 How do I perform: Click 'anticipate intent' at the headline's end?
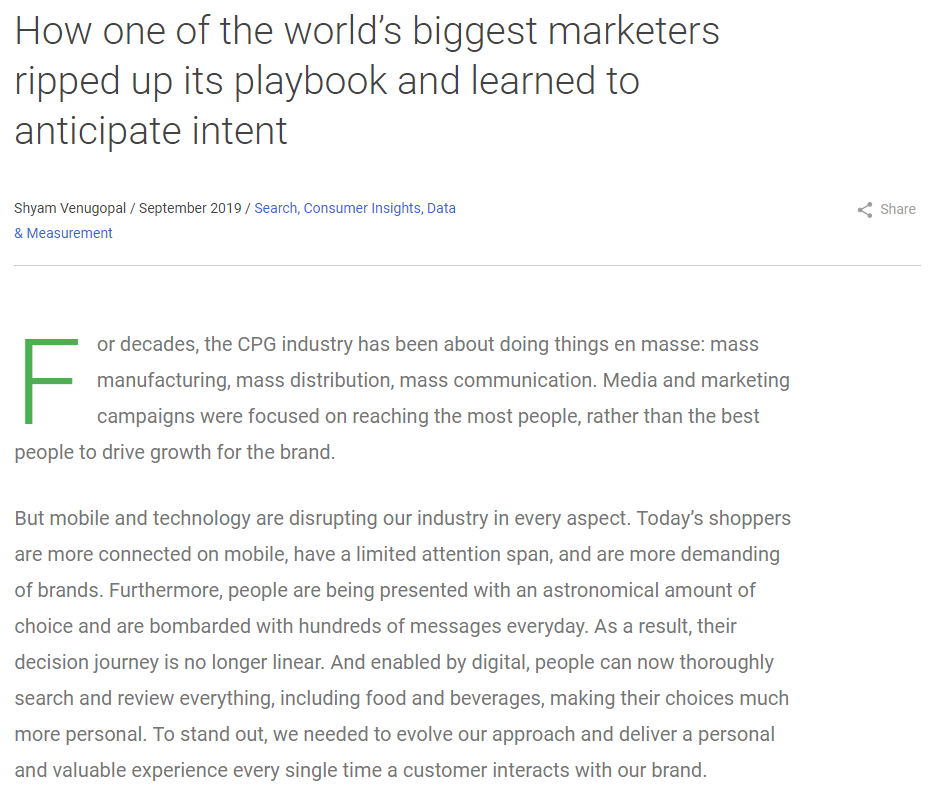click(151, 131)
